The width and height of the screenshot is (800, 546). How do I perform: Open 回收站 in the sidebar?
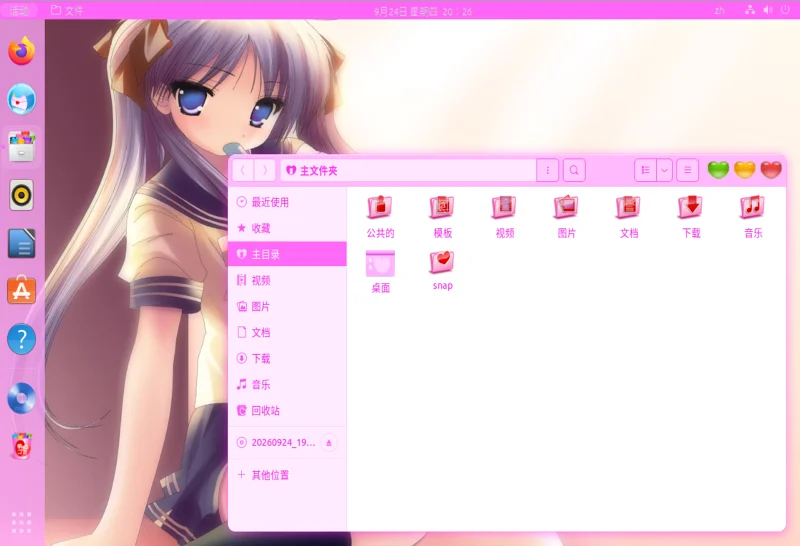[x=287, y=410]
